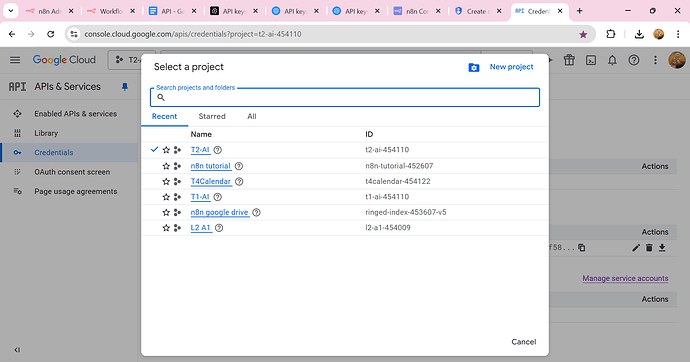Open help icon next to n8n tutorial
690x362 pixels.
coord(239,166)
